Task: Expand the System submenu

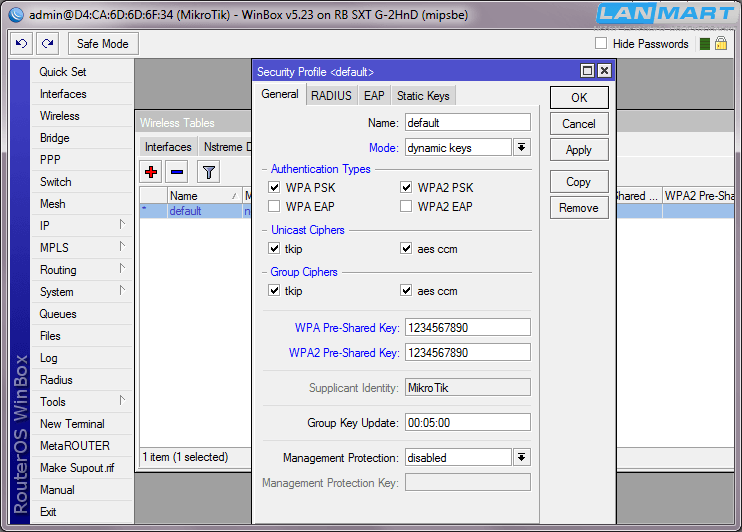Action: [122, 291]
